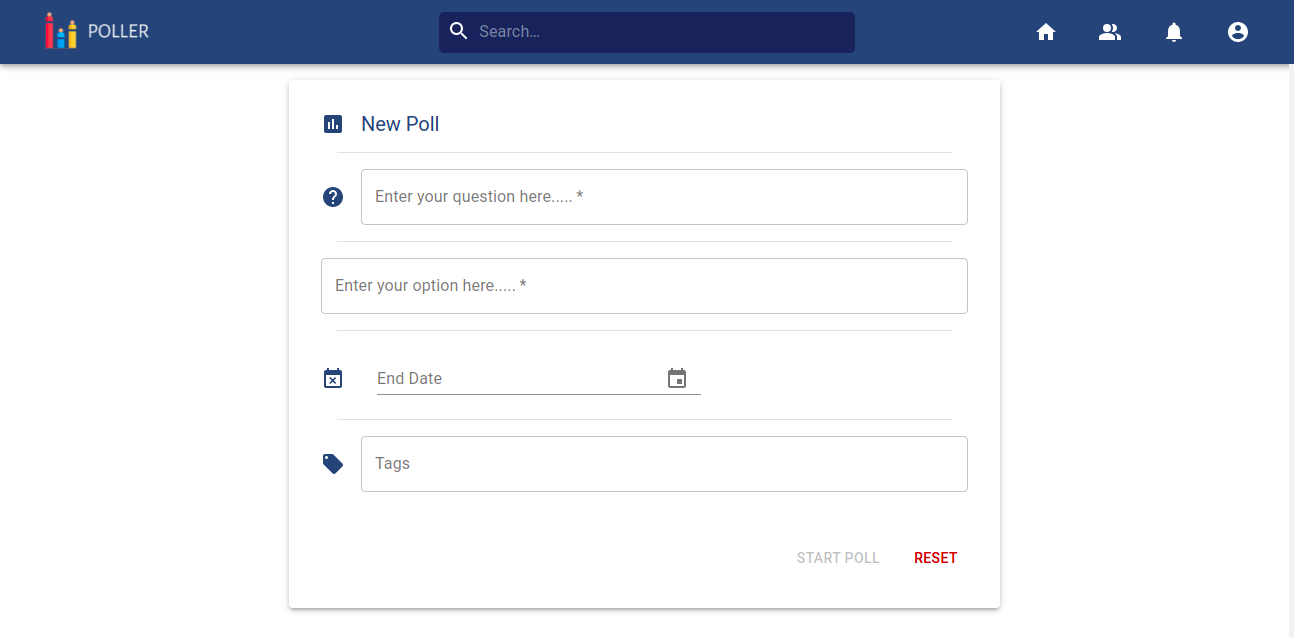The image size is (1294, 637).
Task: Click the START POLL button
Action: (838, 558)
